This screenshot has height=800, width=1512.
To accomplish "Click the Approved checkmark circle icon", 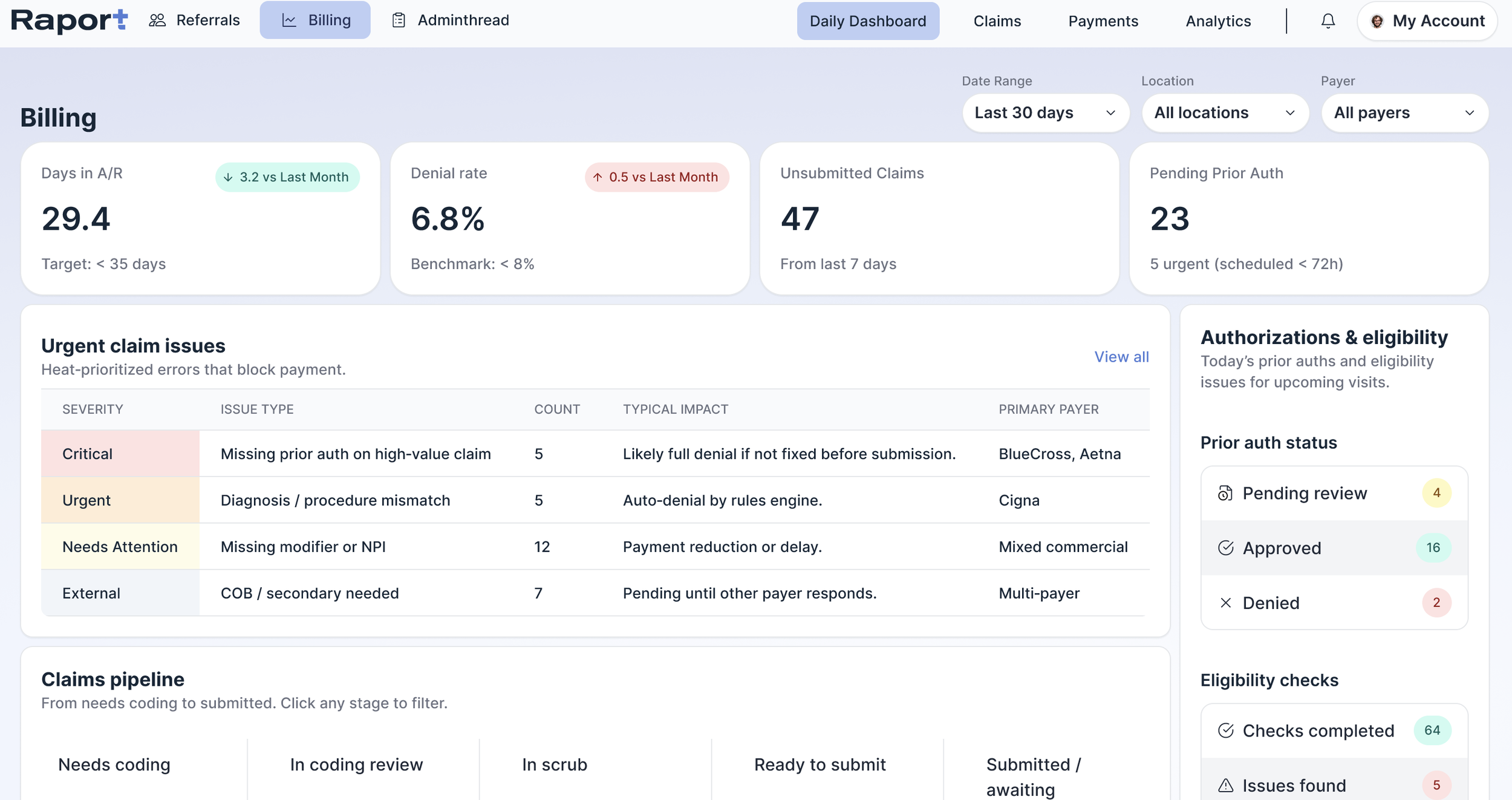I will click(1225, 548).
